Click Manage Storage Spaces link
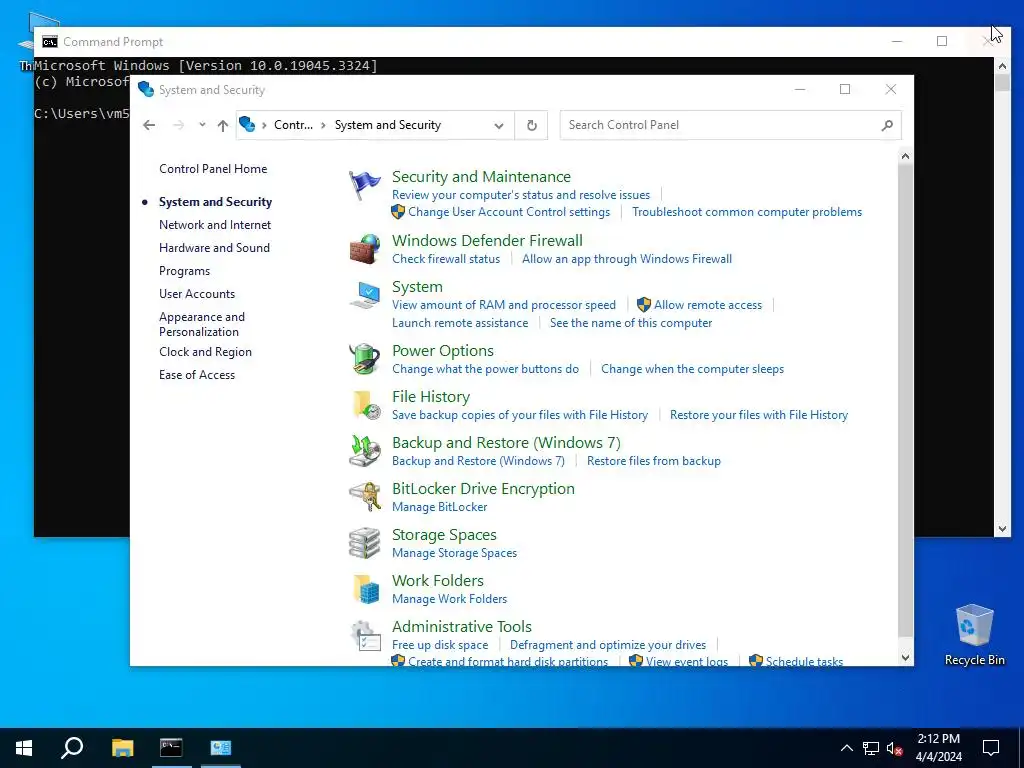 pyautogui.click(x=455, y=552)
